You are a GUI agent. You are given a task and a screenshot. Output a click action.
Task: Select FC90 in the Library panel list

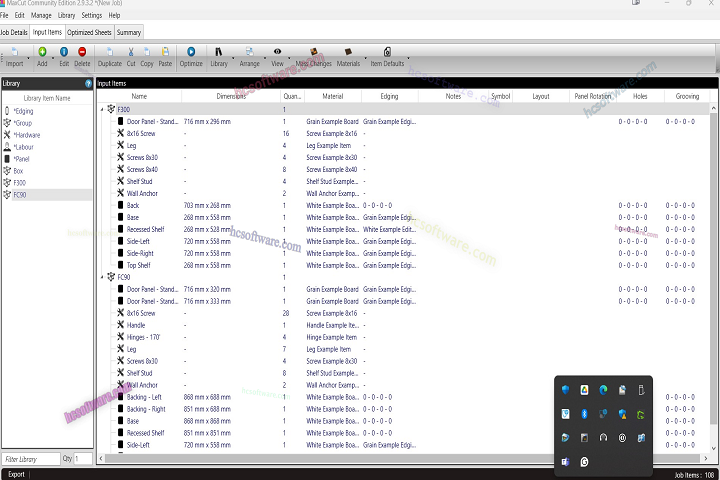pyautogui.click(x=20, y=195)
